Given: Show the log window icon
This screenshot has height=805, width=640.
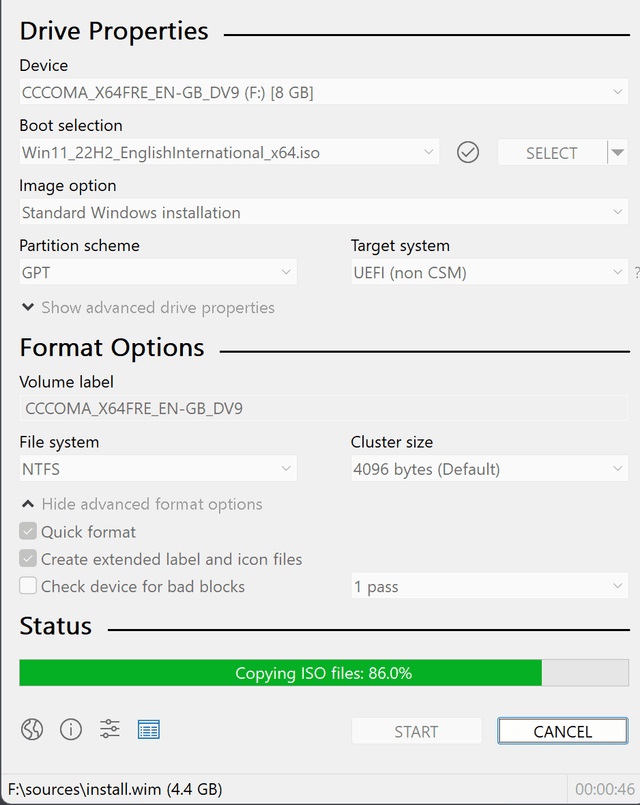Looking at the screenshot, I should click(149, 730).
